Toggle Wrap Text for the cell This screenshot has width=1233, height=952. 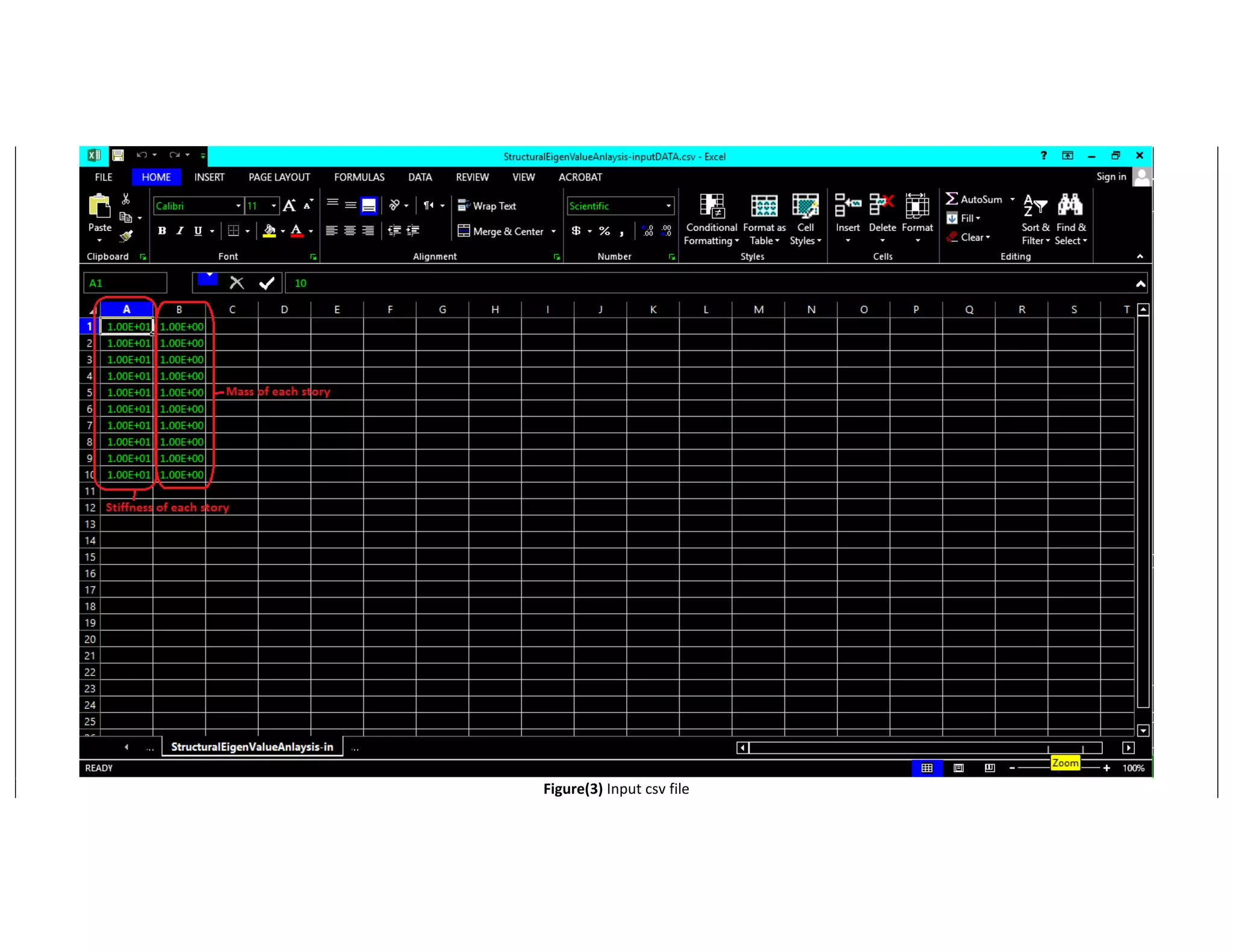point(487,206)
